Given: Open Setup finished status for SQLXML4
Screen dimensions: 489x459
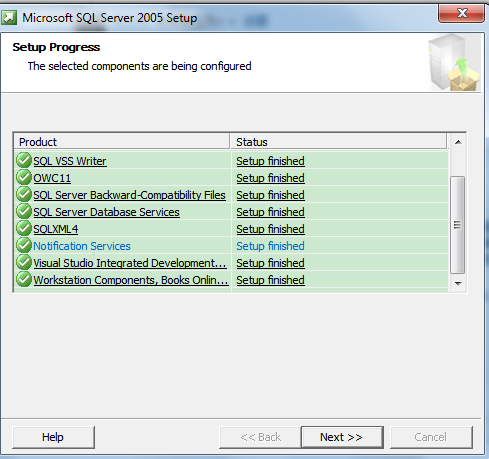Looking at the screenshot, I should tap(270, 229).
